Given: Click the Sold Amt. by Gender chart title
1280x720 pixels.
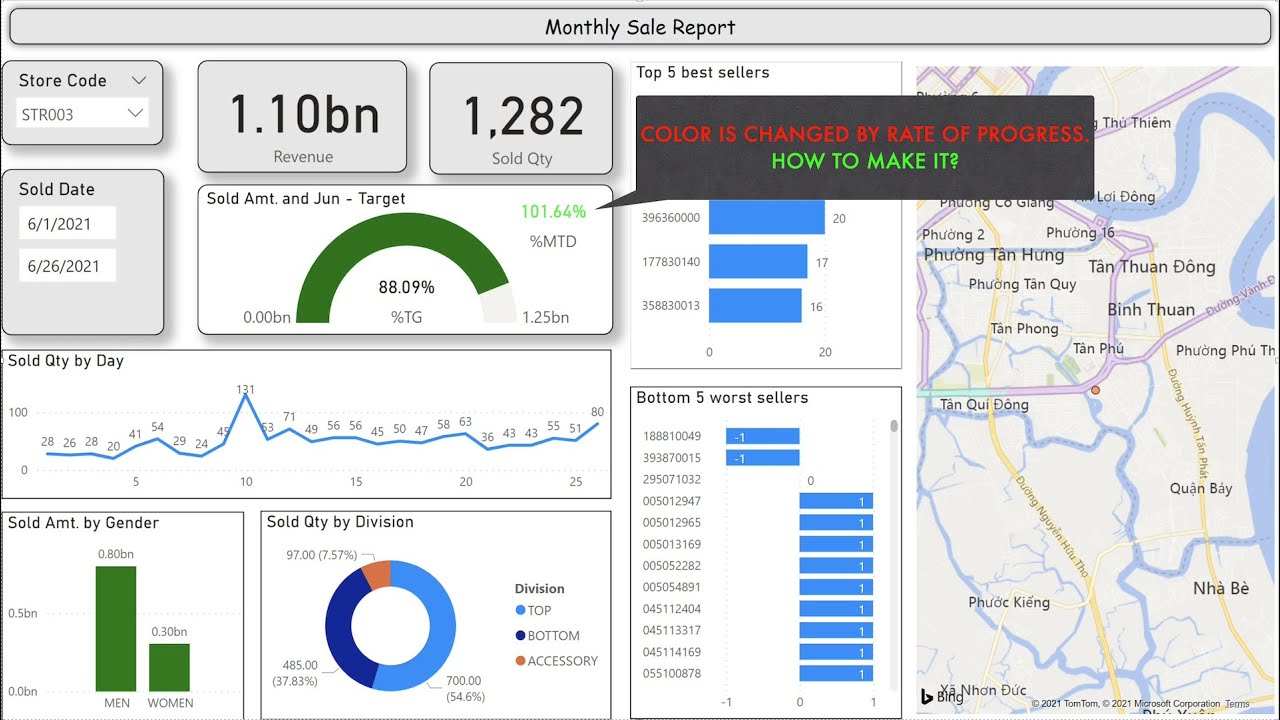Looking at the screenshot, I should coord(83,523).
